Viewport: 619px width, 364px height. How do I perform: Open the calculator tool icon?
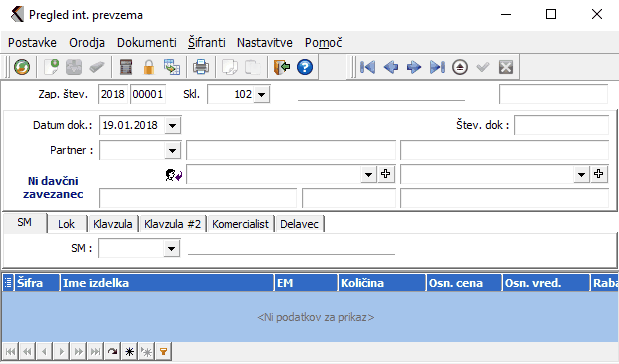point(126,67)
